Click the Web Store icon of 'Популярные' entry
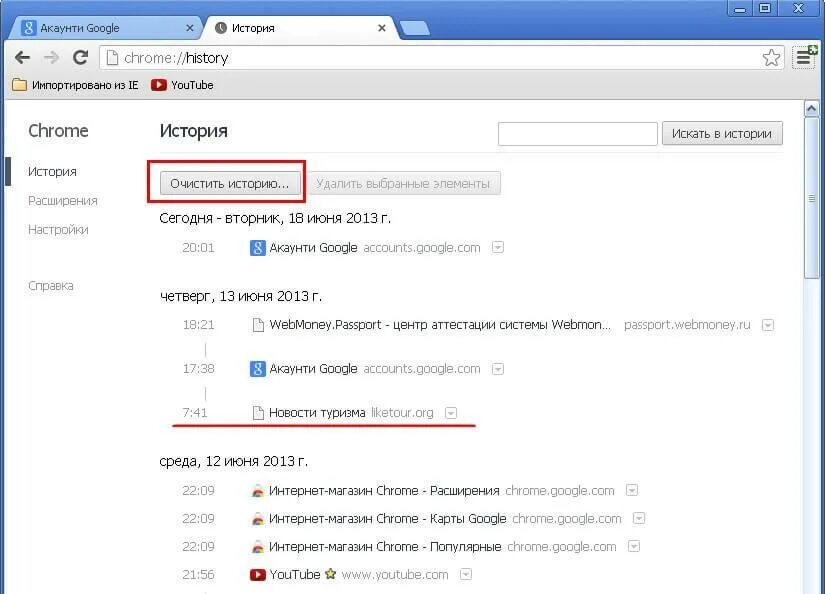825x594 pixels. point(257,547)
